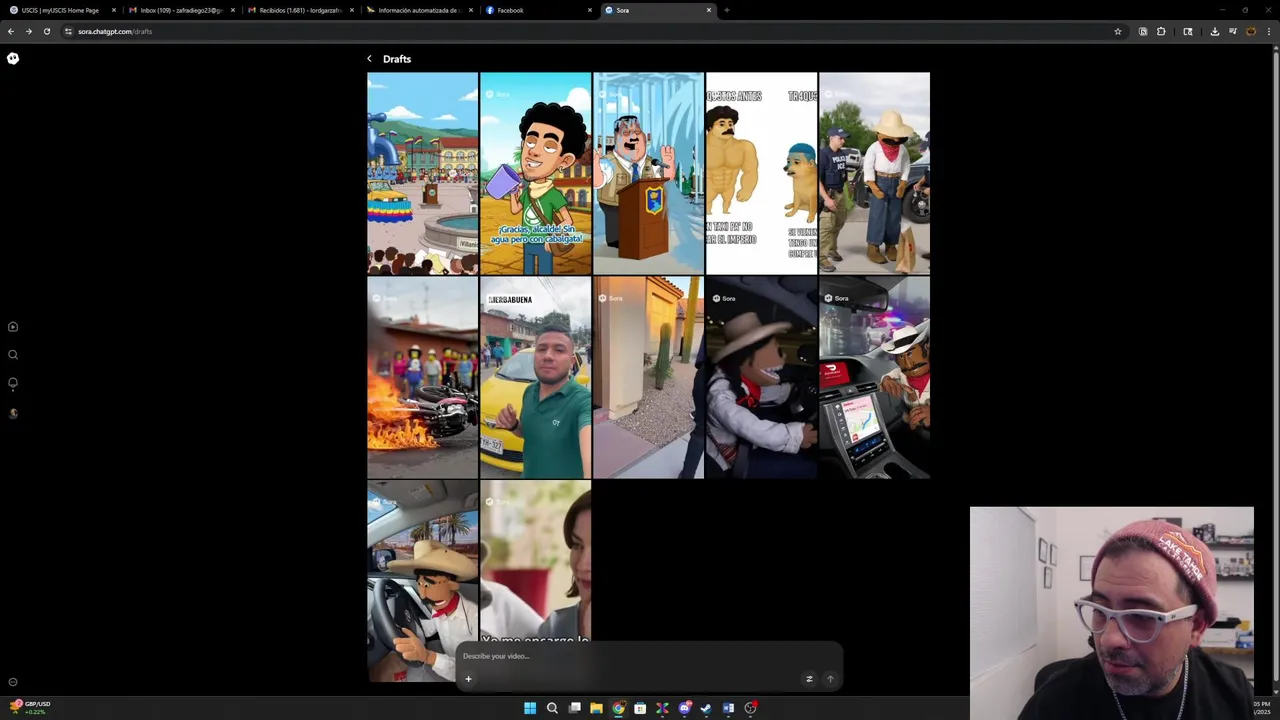Open File Explorer from the taskbar
This screenshot has height=720, width=1280.
596,708
